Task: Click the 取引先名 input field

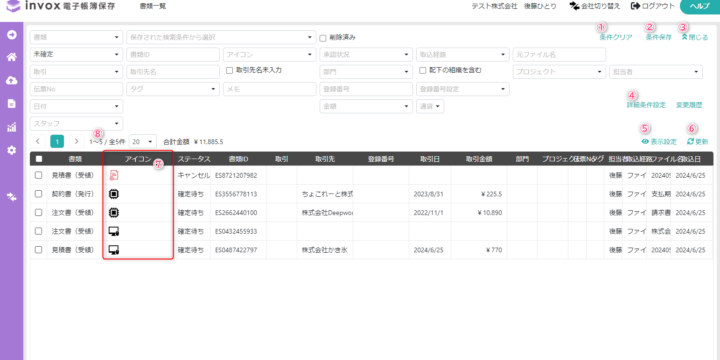Action: click(x=173, y=72)
